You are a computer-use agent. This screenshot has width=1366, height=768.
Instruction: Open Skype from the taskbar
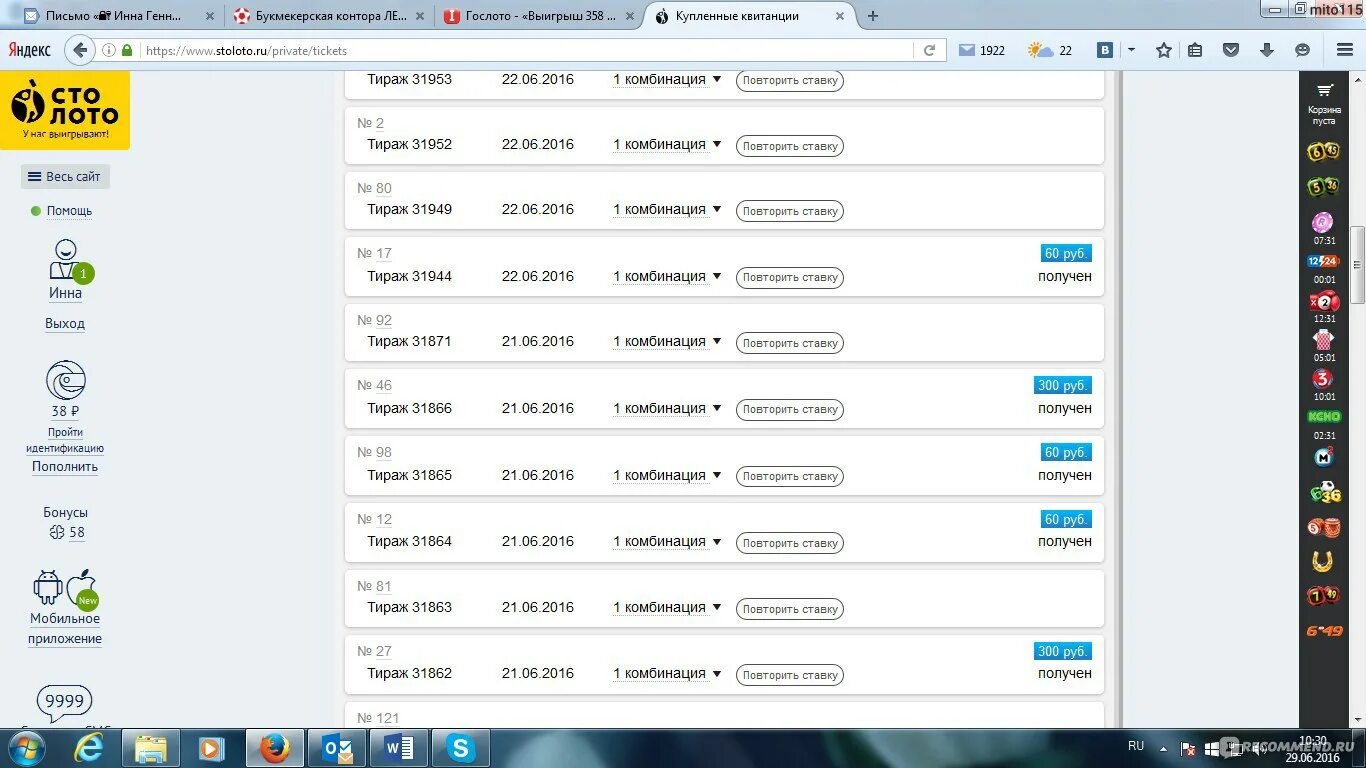coord(460,748)
